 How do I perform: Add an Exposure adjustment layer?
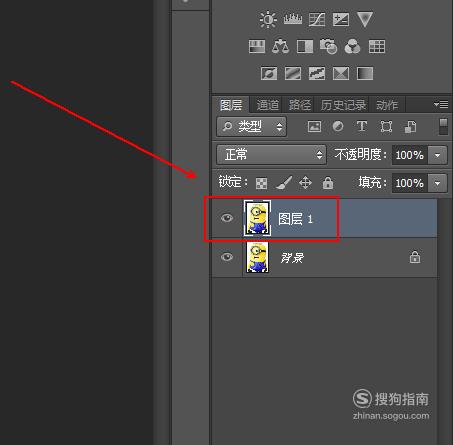click(x=341, y=19)
